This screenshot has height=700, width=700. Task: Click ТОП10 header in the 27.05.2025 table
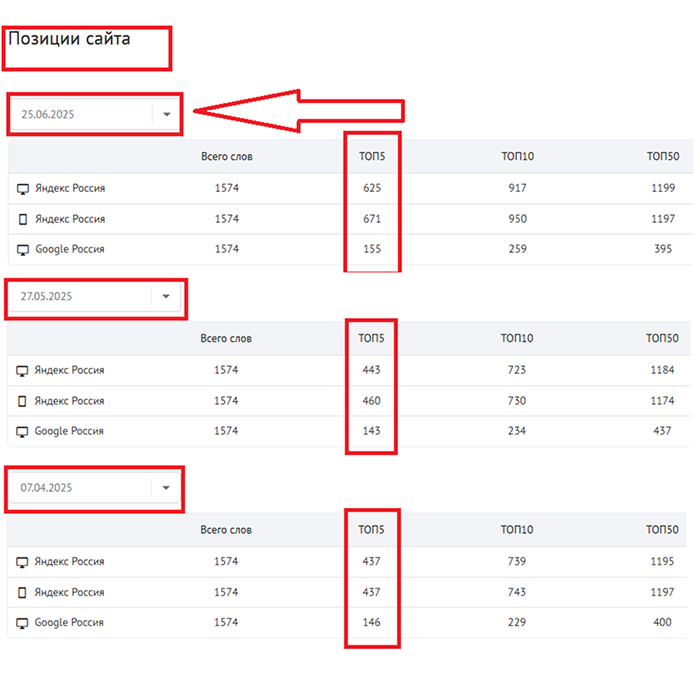[517, 338]
